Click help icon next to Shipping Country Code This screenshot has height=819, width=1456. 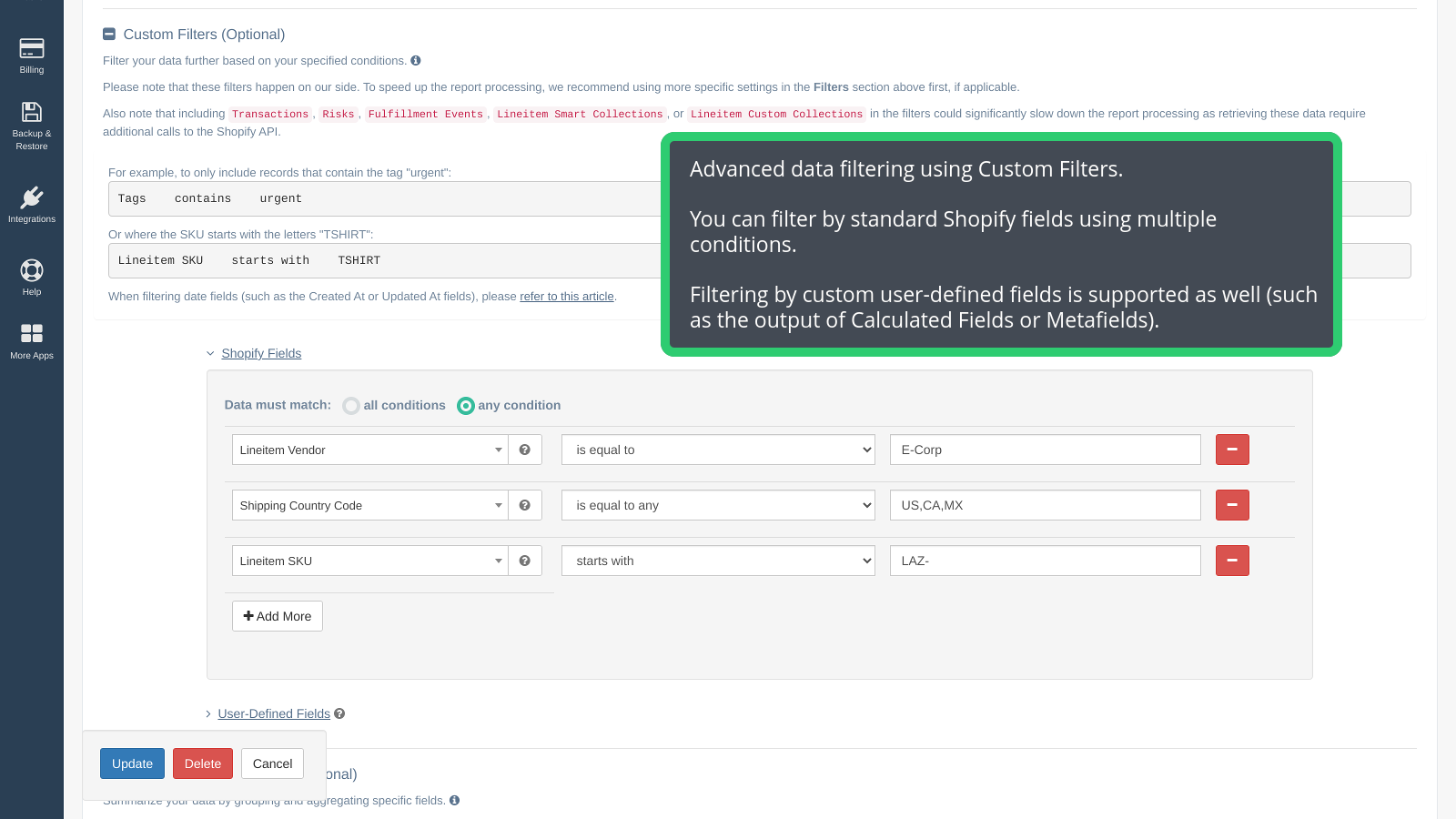pos(525,505)
